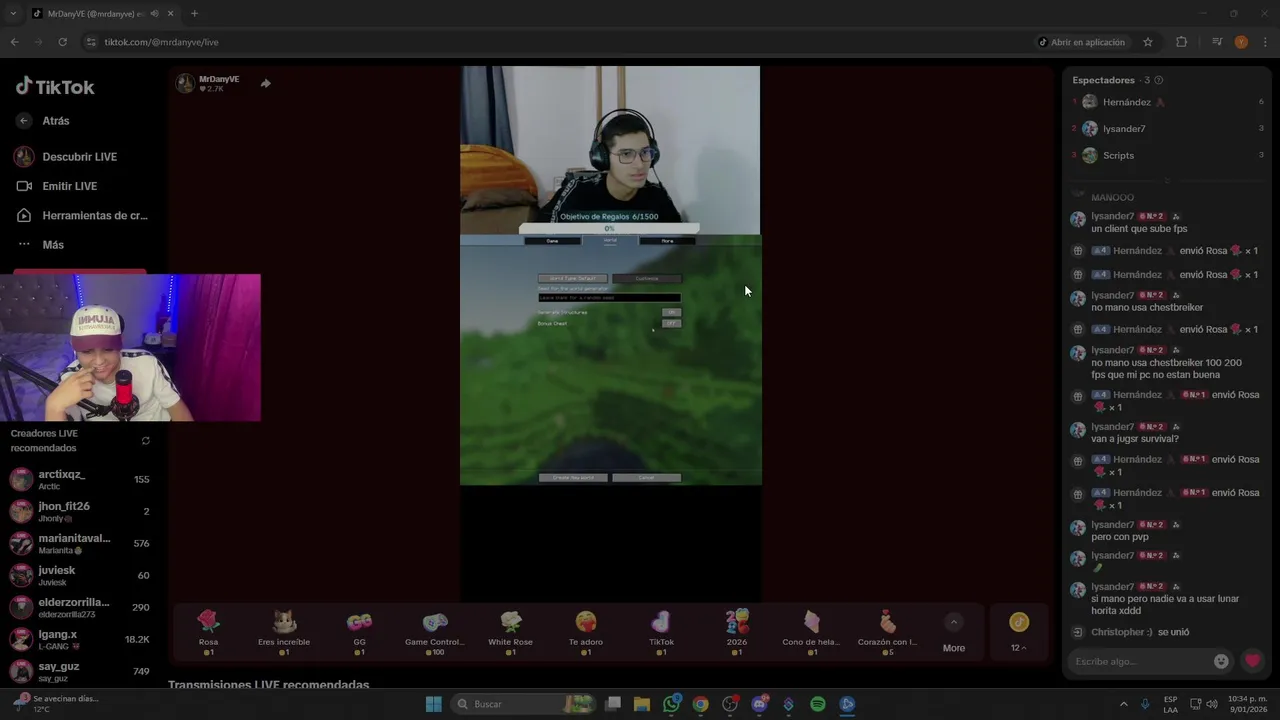Open juviesk recommended live stream
The image size is (1280, 720).
tap(80, 575)
